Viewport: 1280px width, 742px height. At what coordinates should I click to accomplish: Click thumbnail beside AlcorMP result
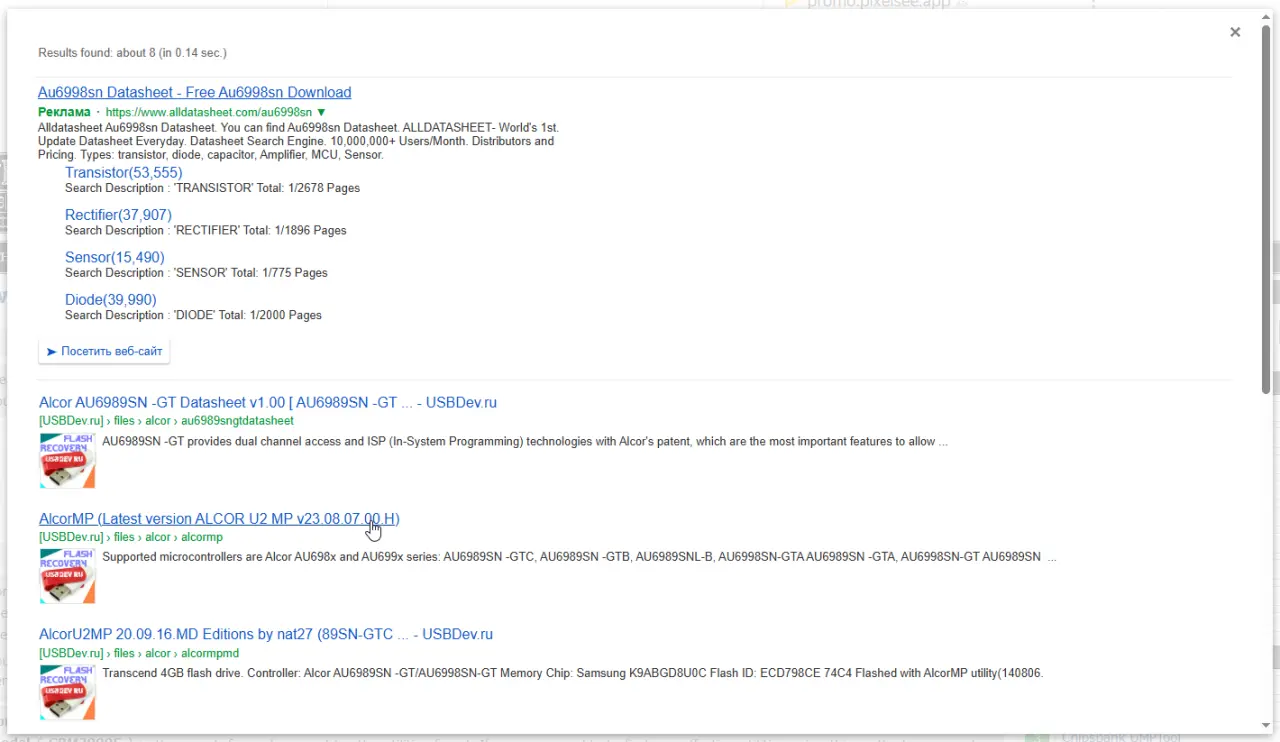[x=67, y=575]
